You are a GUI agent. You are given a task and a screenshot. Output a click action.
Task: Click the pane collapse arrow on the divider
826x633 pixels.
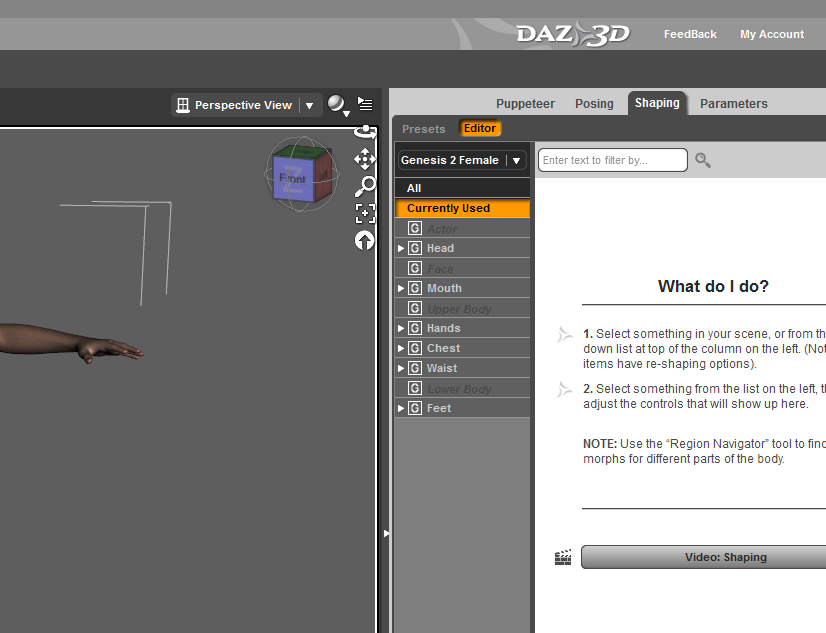[x=386, y=533]
